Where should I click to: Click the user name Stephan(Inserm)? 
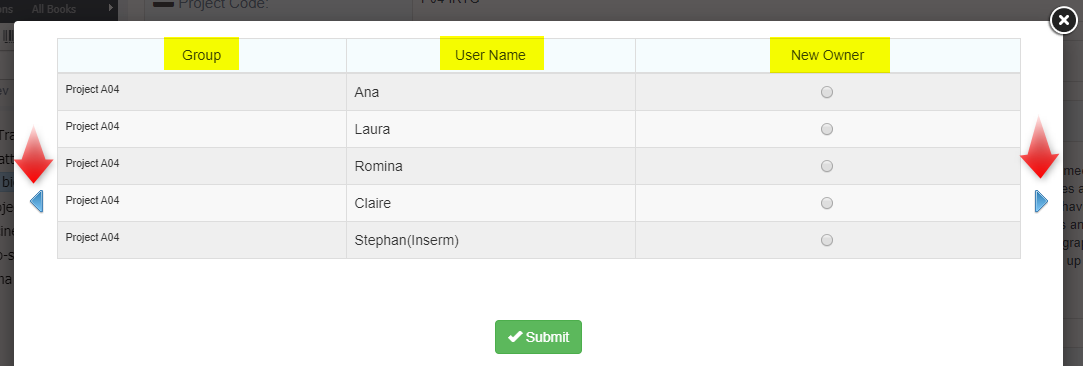[407, 240]
